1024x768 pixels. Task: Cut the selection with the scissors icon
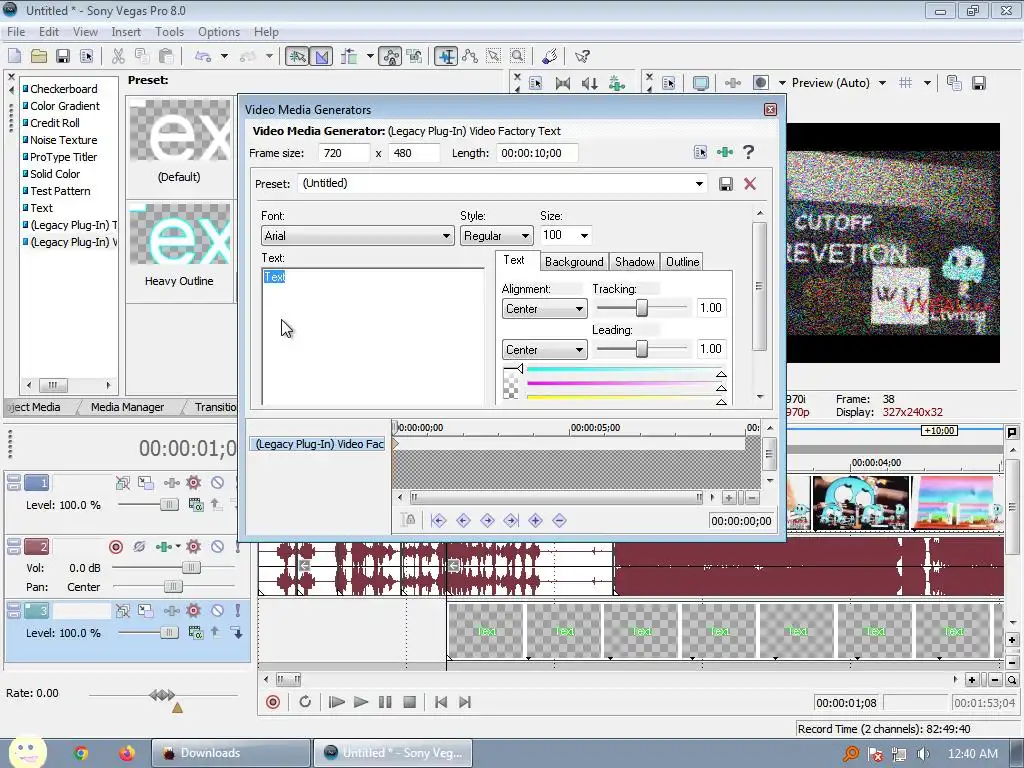[x=118, y=56]
